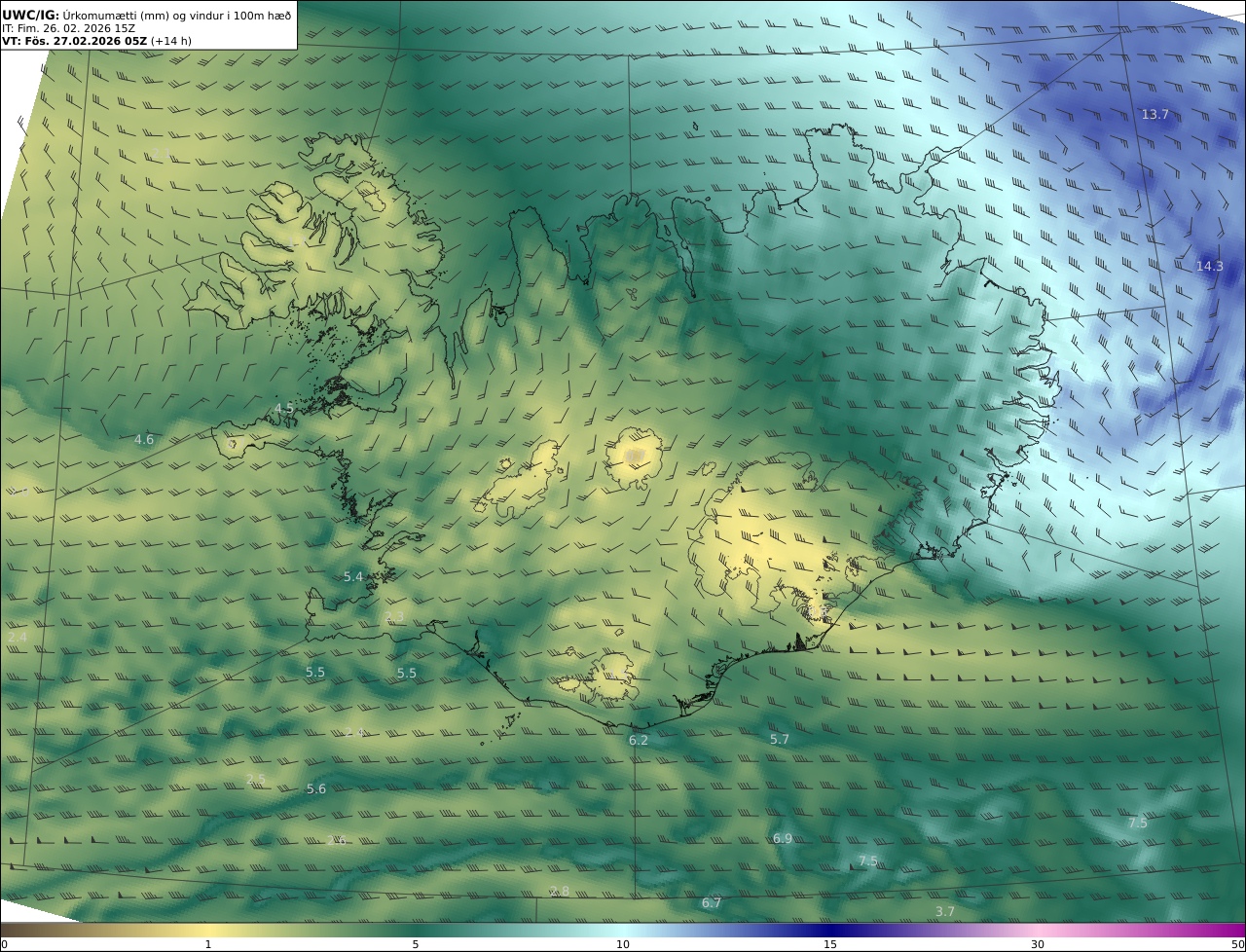Click the 6.7 value label
This screenshot has width=1246, height=952.
[711, 903]
